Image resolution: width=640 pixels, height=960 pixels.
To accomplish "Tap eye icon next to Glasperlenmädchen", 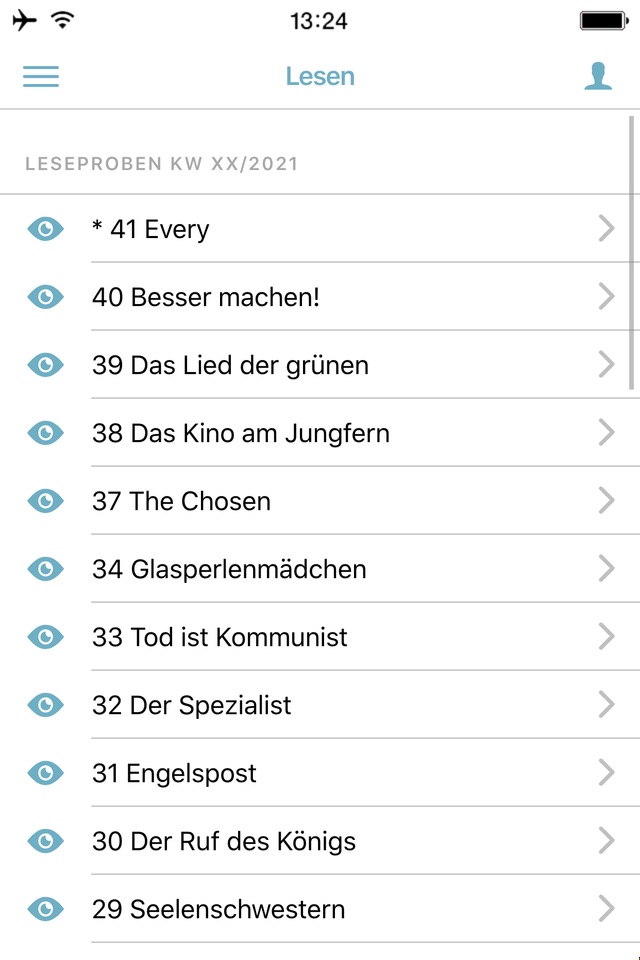I will 45,569.
